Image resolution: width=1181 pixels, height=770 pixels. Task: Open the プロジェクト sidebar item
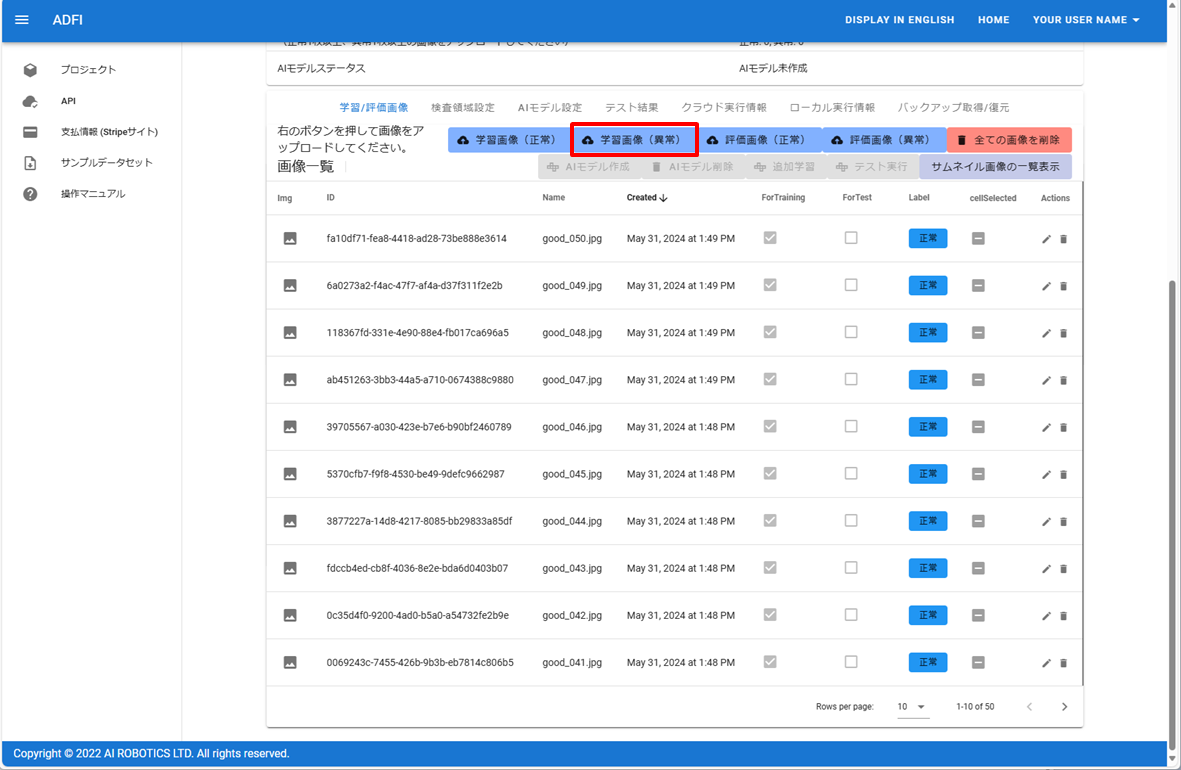[88, 69]
